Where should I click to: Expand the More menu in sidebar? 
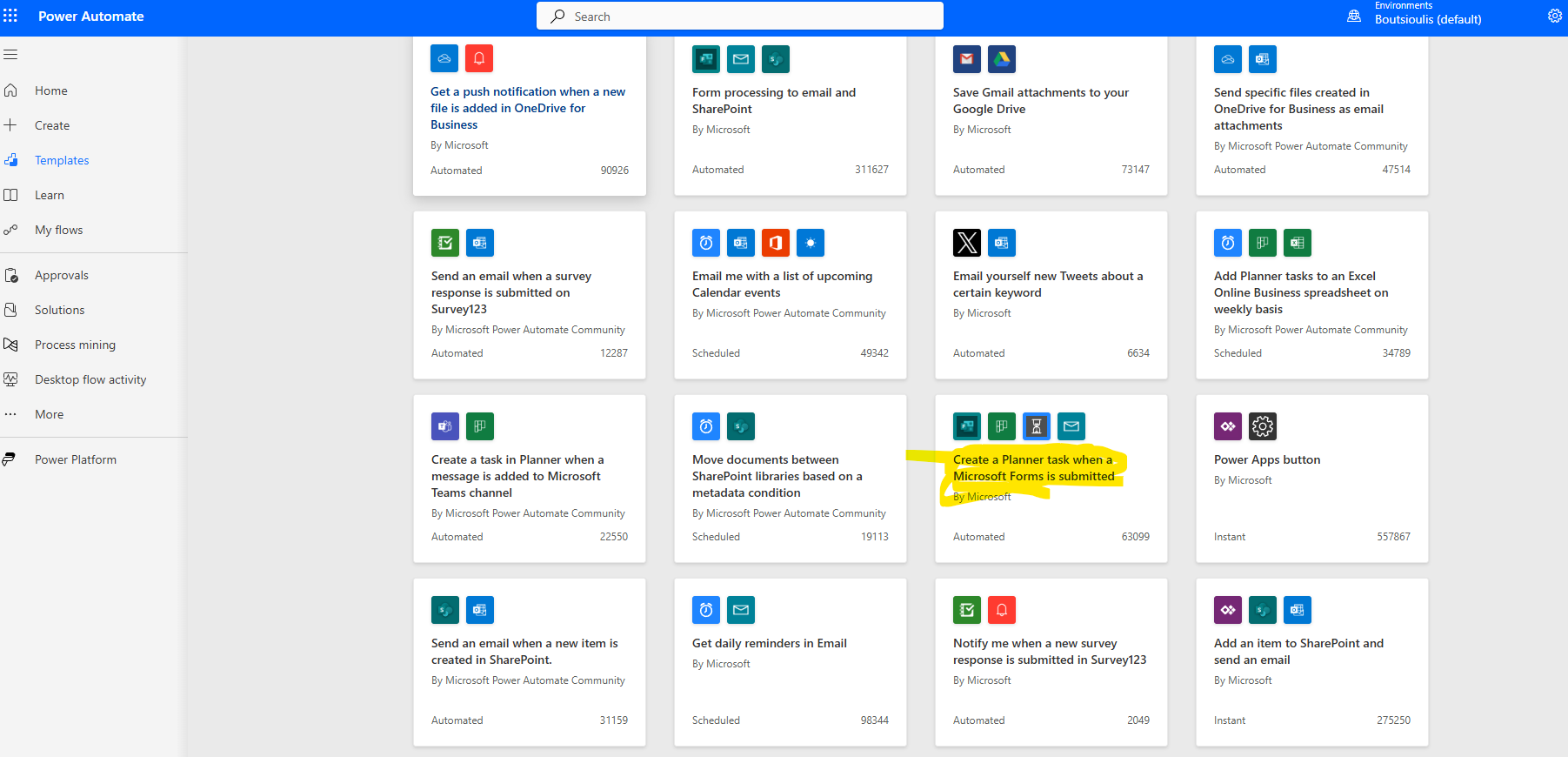tap(49, 414)
